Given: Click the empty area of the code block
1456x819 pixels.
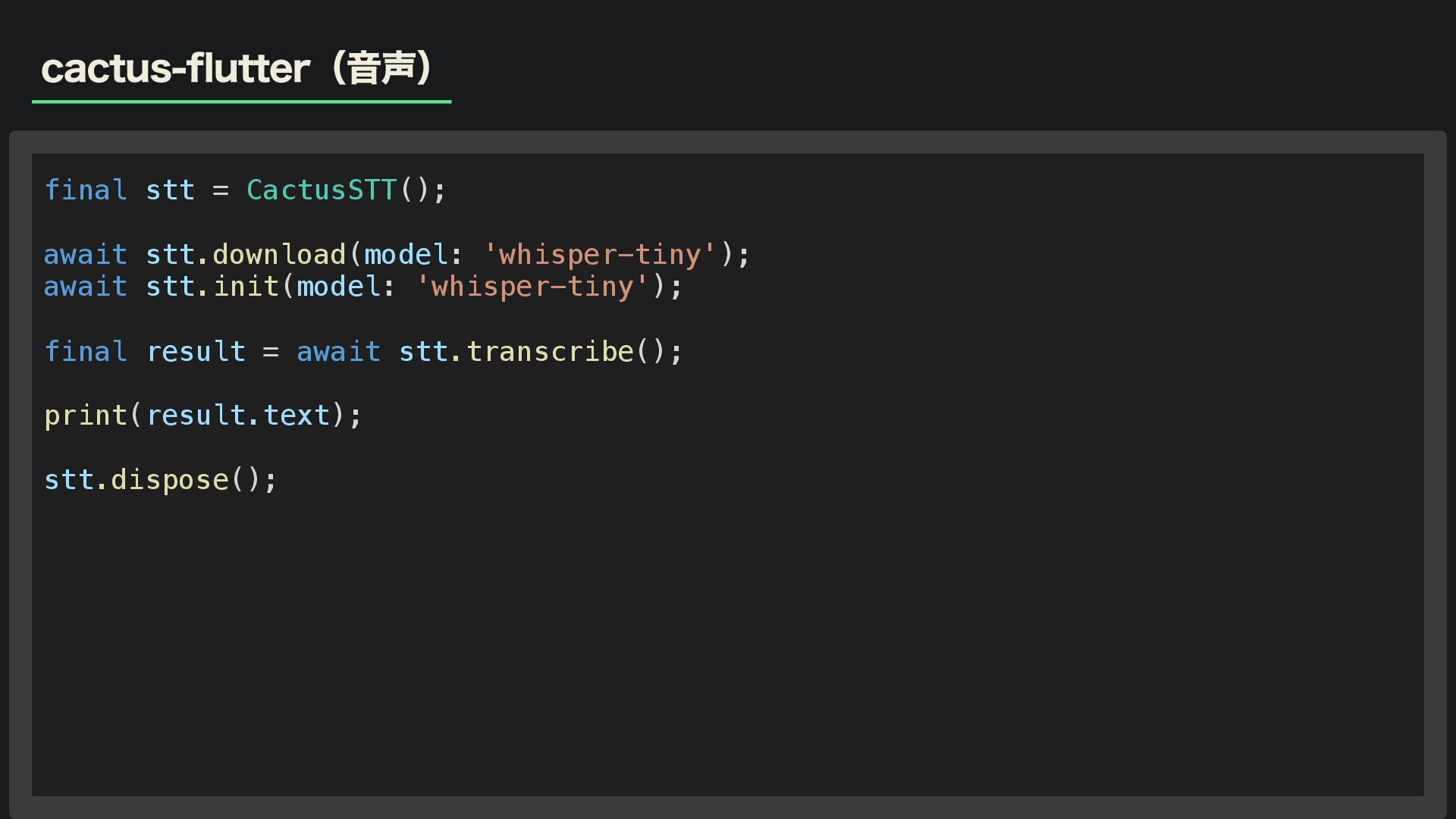Looking at the screenshot, I should [728, 645].
